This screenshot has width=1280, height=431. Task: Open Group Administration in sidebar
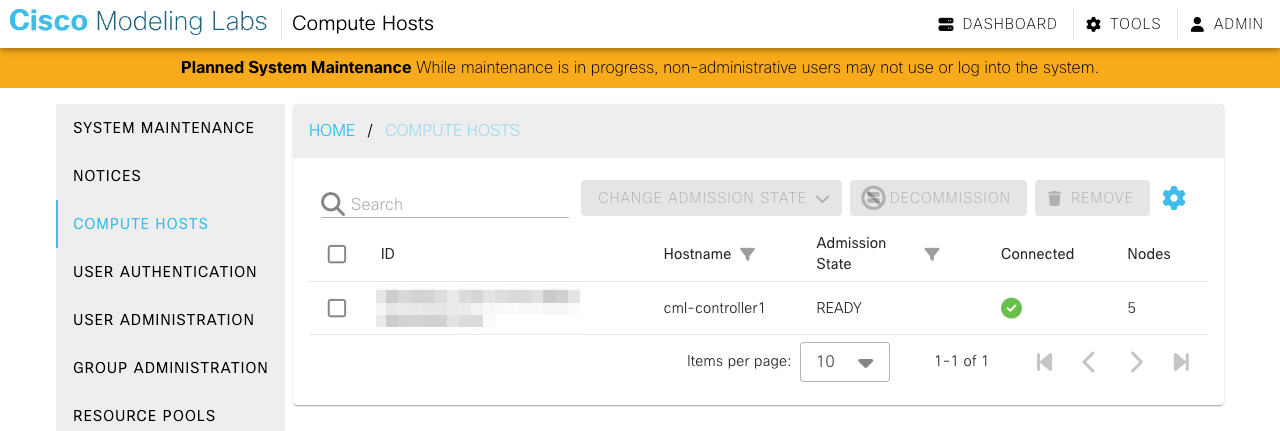(171, 368)
